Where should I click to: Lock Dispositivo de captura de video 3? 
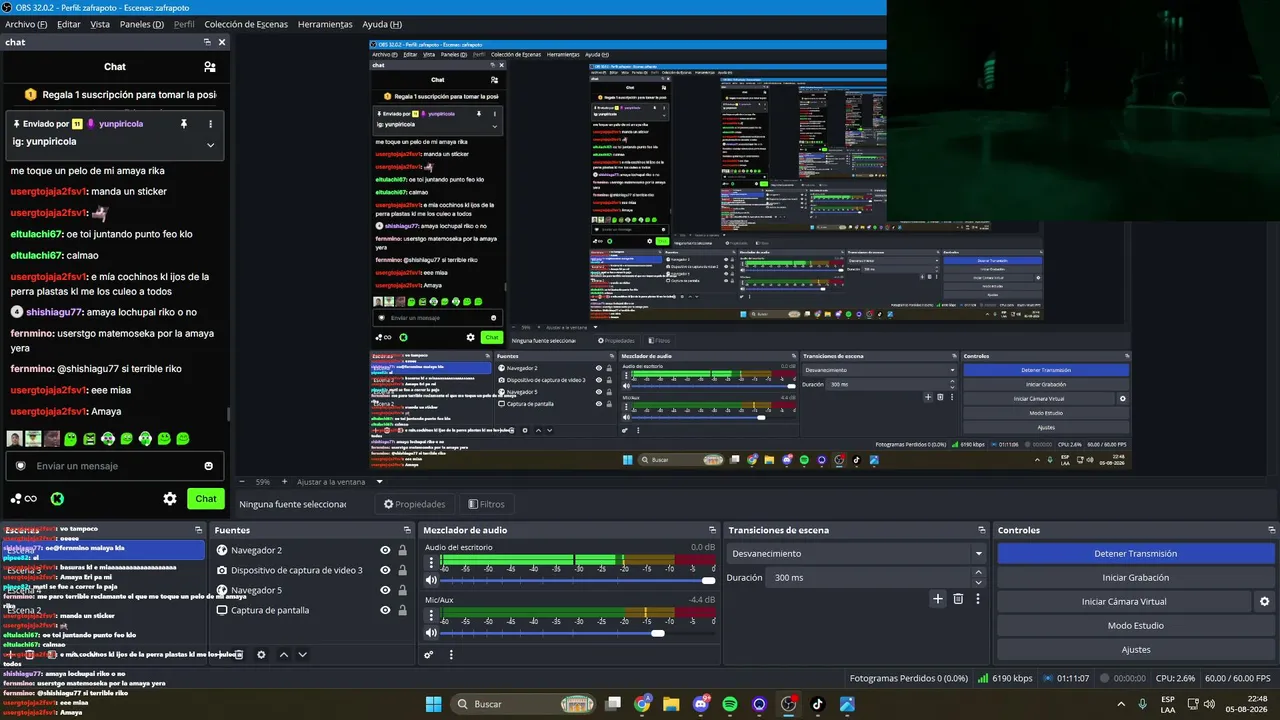pyautogui.click(x=402, y=570)
